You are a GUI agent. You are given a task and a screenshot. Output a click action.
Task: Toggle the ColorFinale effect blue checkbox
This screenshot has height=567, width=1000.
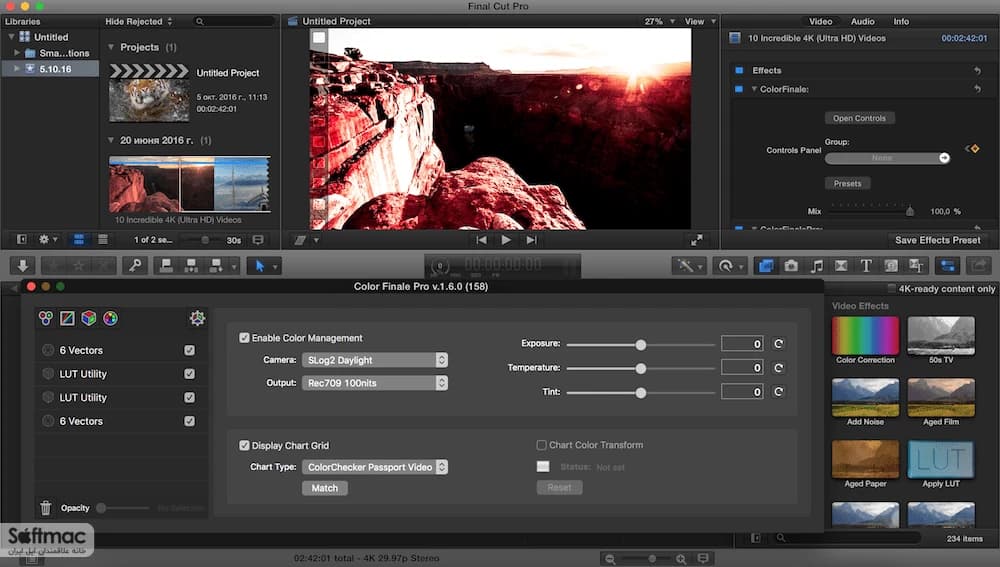[739, 89]
